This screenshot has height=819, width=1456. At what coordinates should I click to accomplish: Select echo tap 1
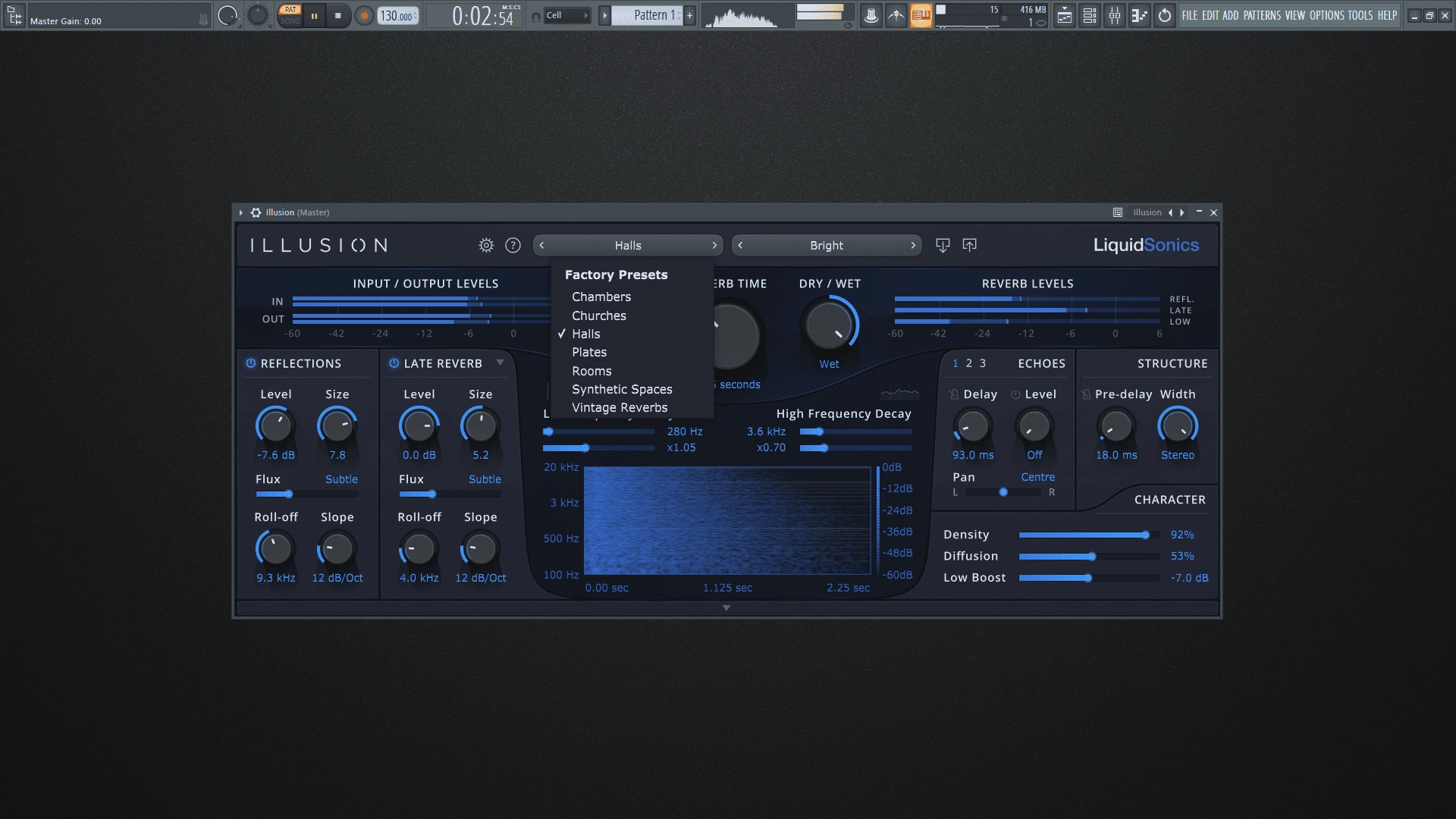(955, 363)
